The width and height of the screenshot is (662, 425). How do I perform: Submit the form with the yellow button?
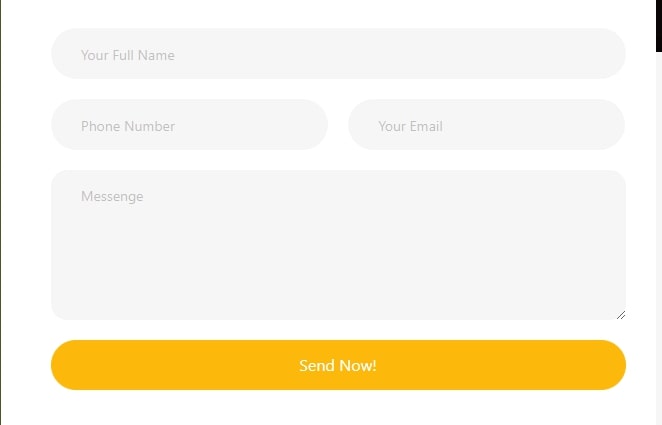[338, 365]
